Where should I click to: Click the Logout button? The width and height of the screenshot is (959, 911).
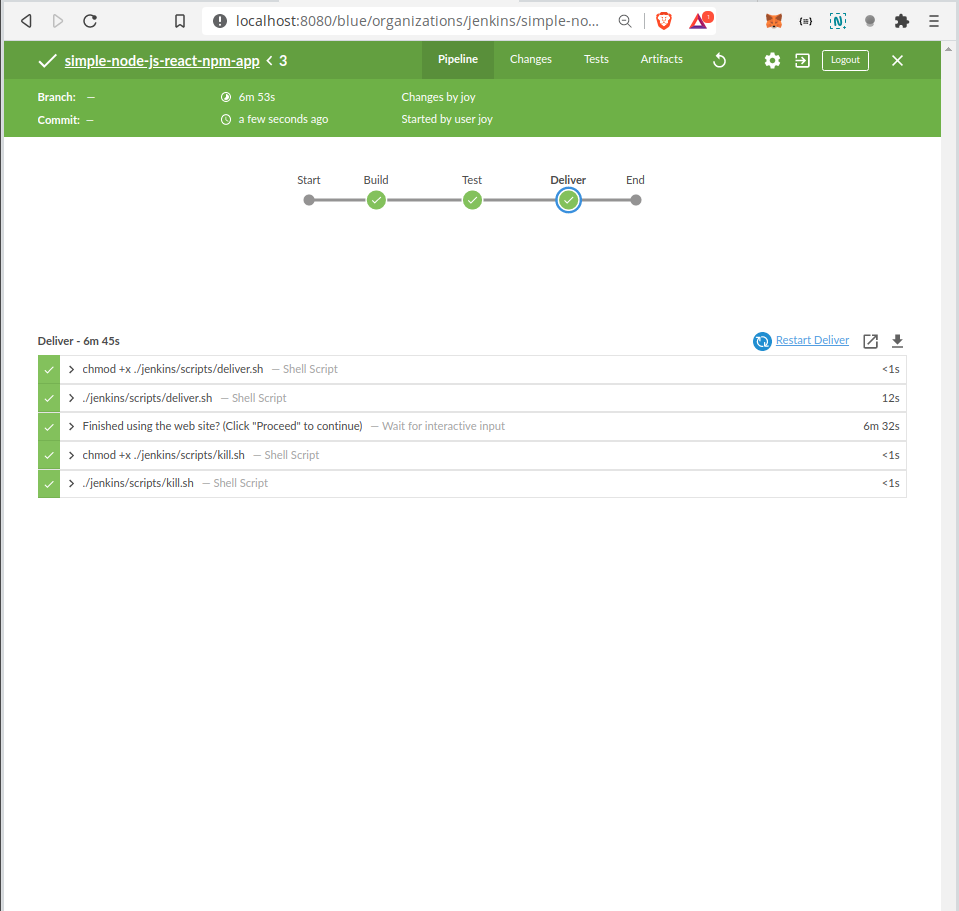845,60
